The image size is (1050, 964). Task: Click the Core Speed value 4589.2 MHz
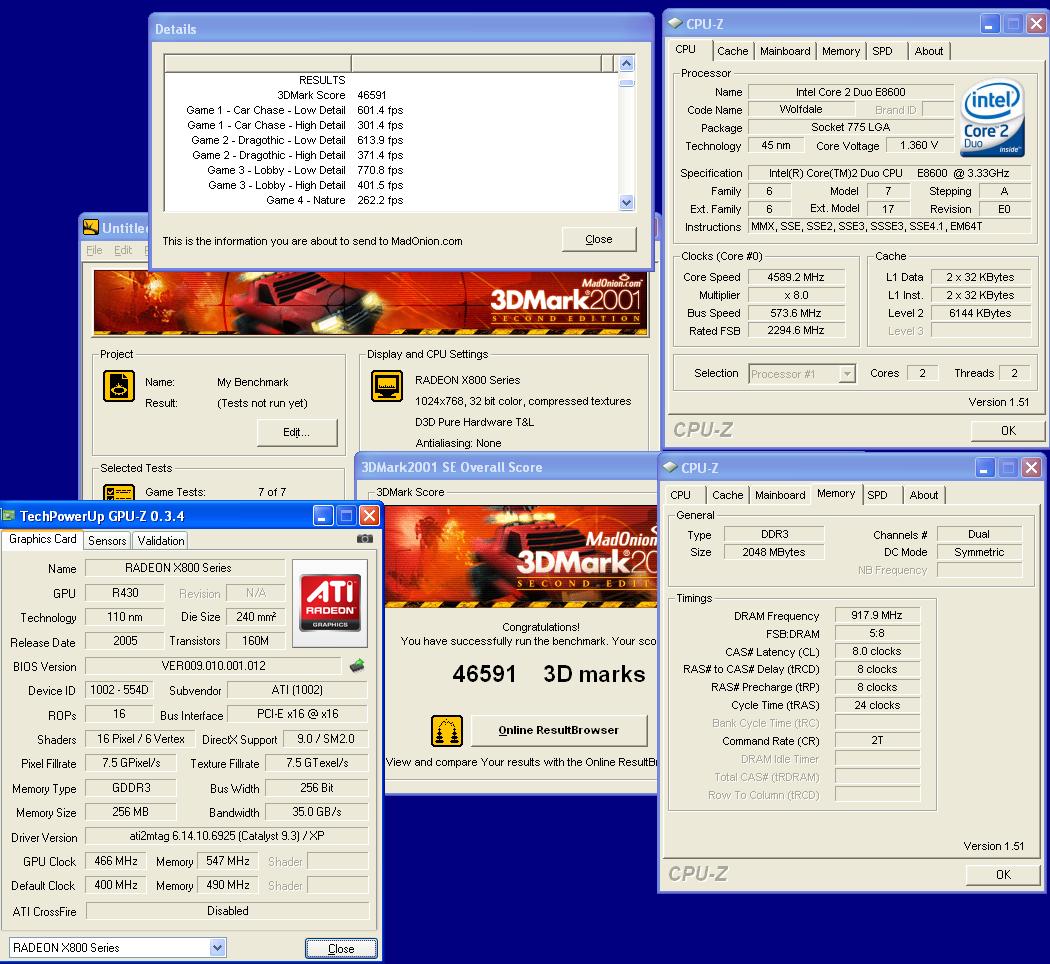[x=796, y=277]
